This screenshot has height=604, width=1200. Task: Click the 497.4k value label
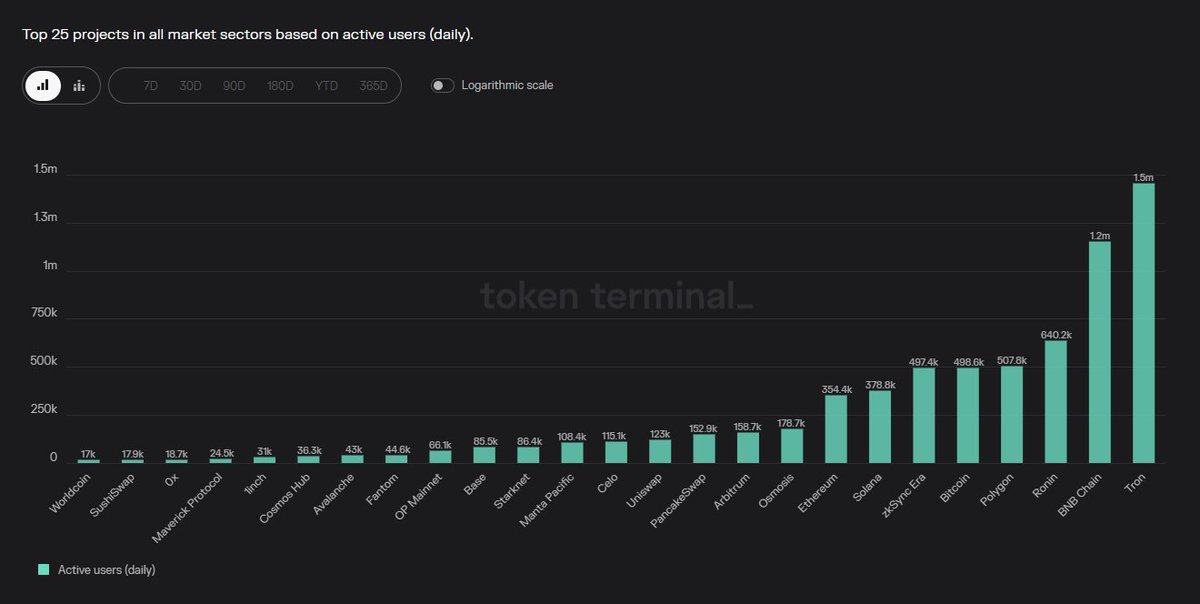(x=923, y=362)
